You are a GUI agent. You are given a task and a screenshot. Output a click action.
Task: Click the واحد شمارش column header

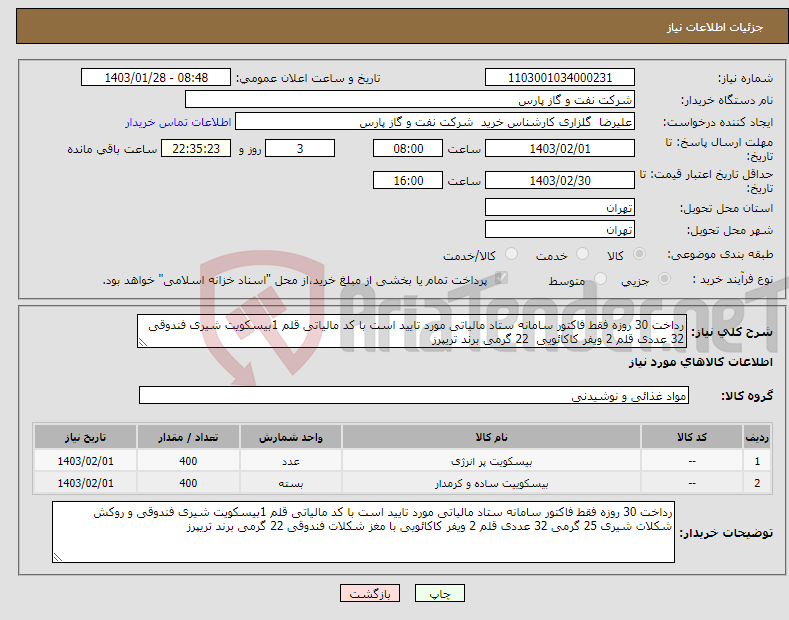point(291,437)
